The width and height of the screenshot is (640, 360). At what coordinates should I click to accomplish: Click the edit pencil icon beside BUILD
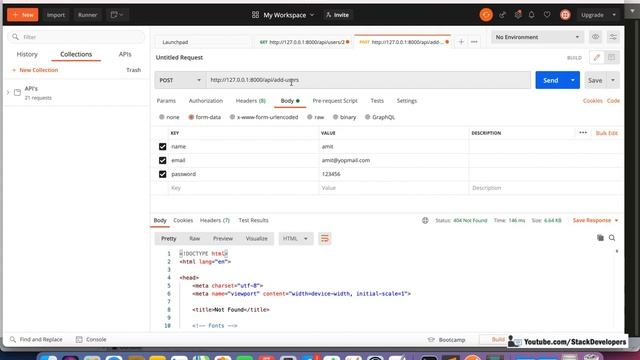(597, 58)
